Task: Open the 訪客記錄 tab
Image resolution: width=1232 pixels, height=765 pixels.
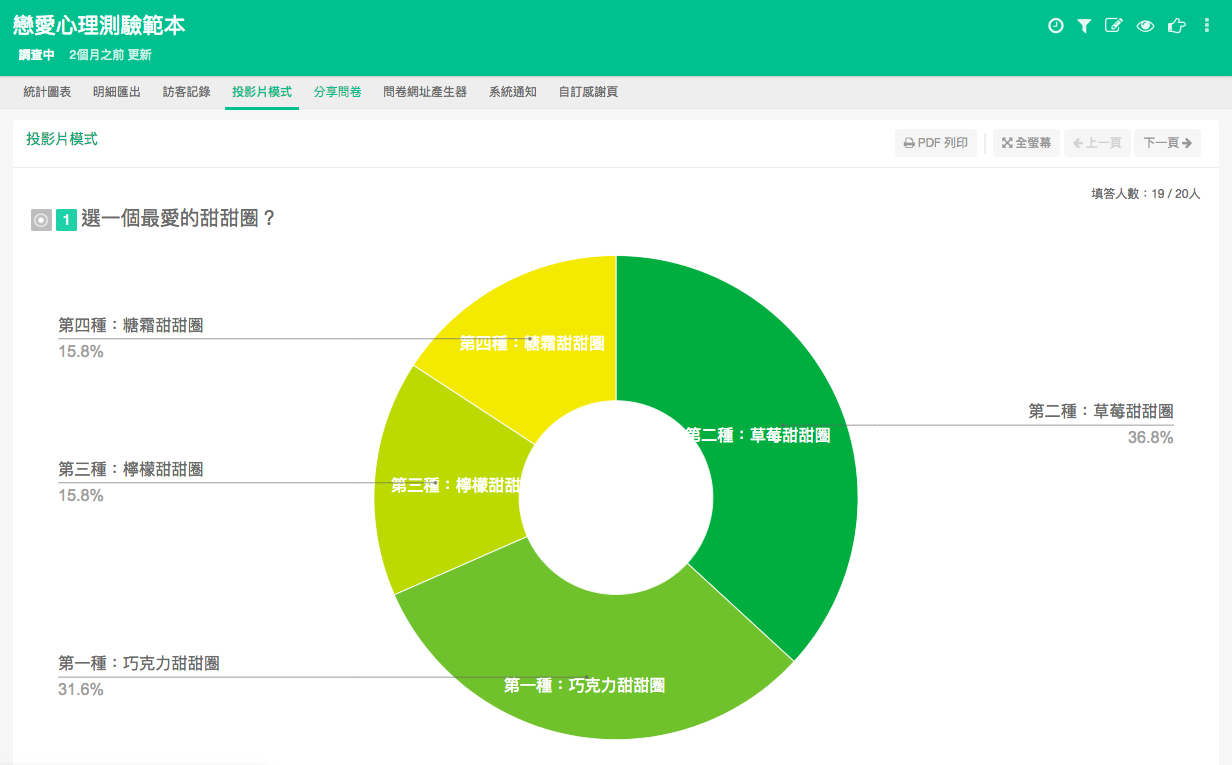Action: [x=187, y=92]
